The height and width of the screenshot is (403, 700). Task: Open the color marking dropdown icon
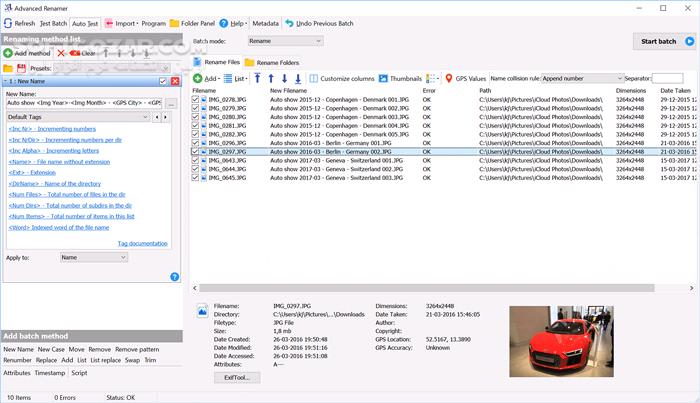433,79
